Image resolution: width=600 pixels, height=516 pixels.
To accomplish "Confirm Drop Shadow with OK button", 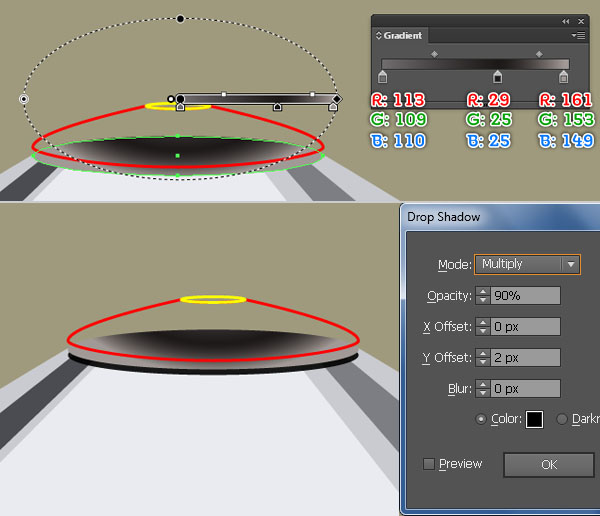I will coord(549,465).
